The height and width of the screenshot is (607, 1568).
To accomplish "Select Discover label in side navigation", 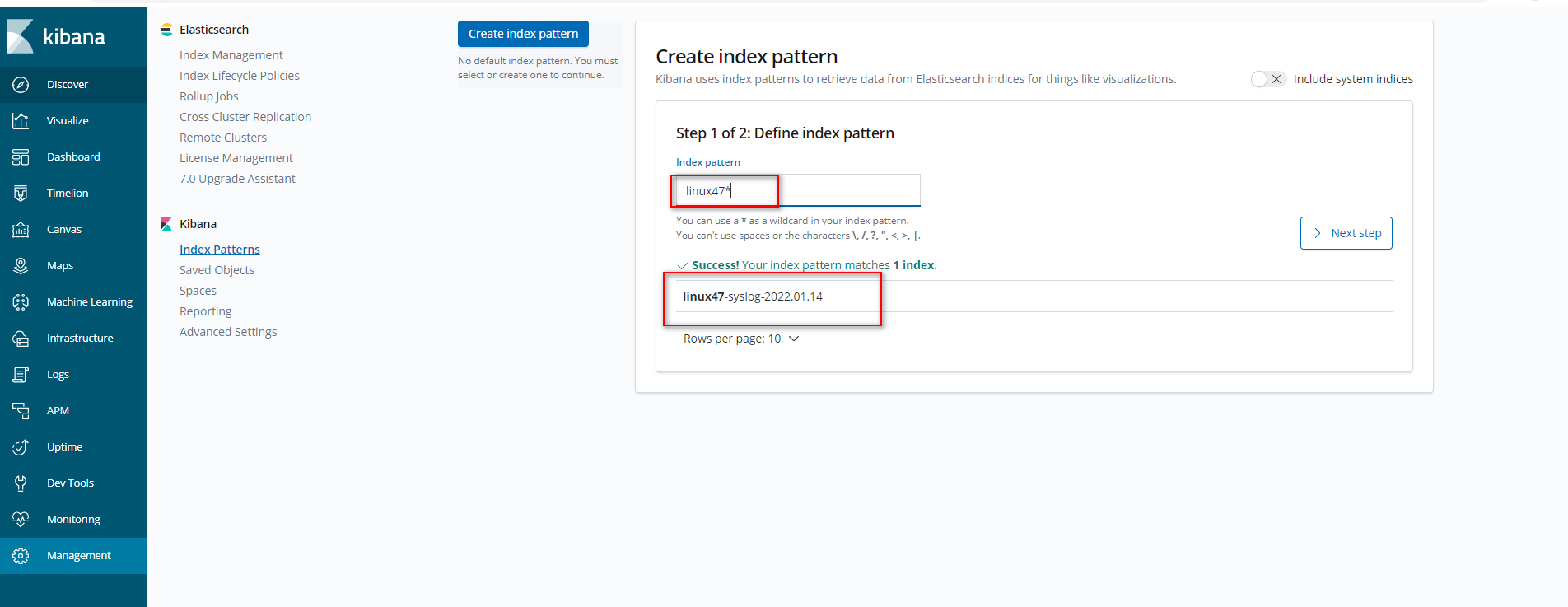I will click(x=68, y=84).
